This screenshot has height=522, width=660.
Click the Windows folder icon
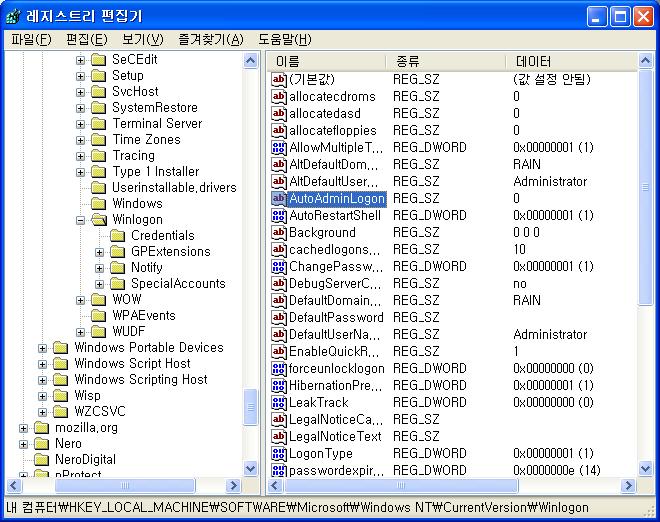[98, 204]
